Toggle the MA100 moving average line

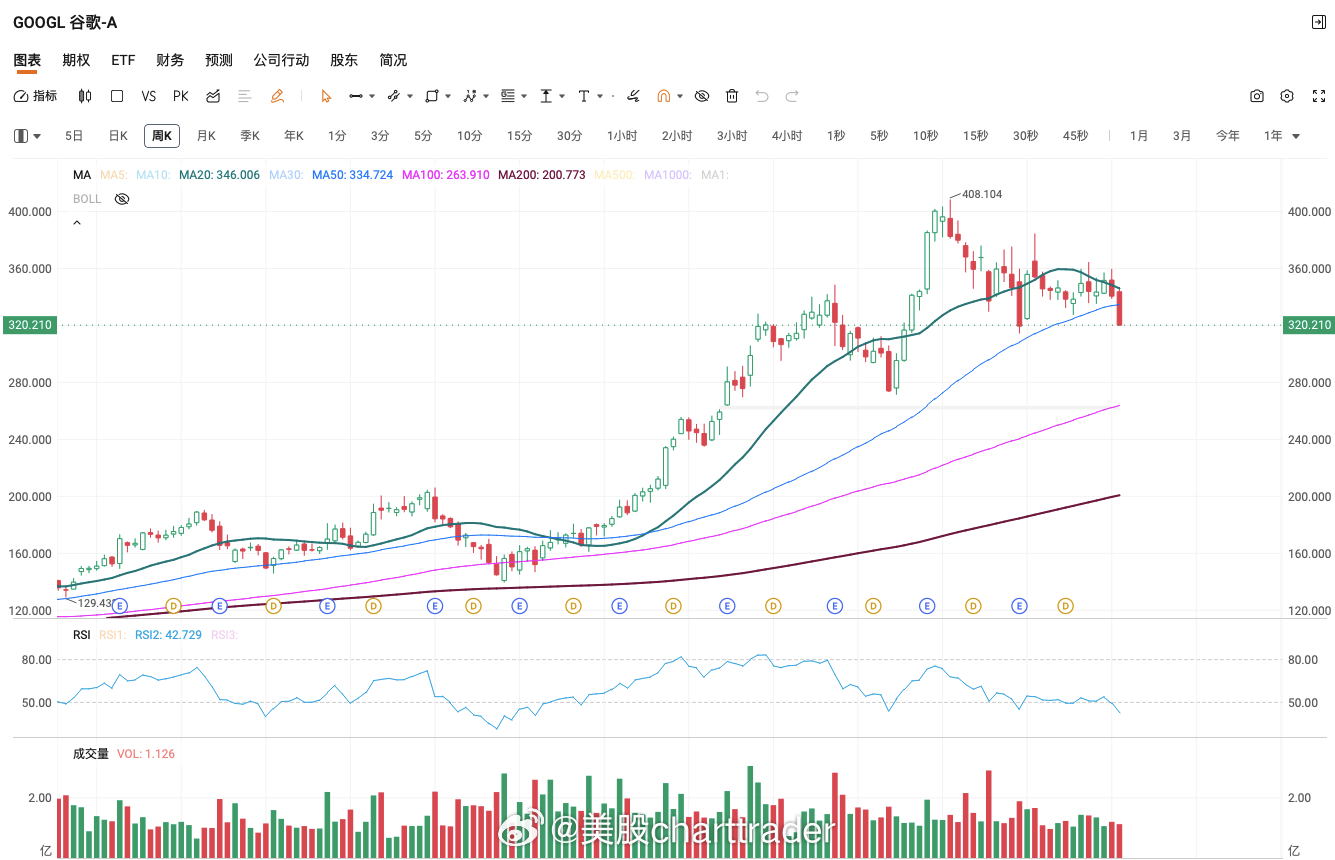[446, 175]
